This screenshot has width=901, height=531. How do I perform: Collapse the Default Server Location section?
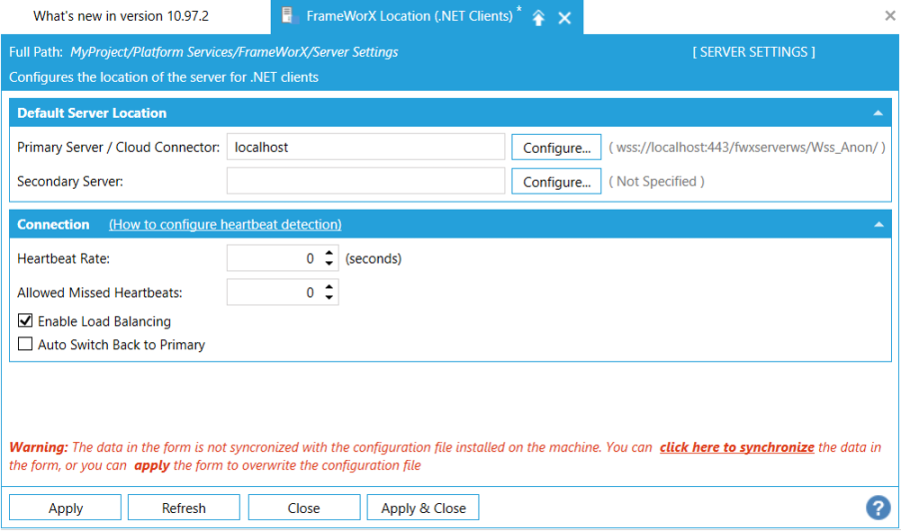click(x=878, y=113)
